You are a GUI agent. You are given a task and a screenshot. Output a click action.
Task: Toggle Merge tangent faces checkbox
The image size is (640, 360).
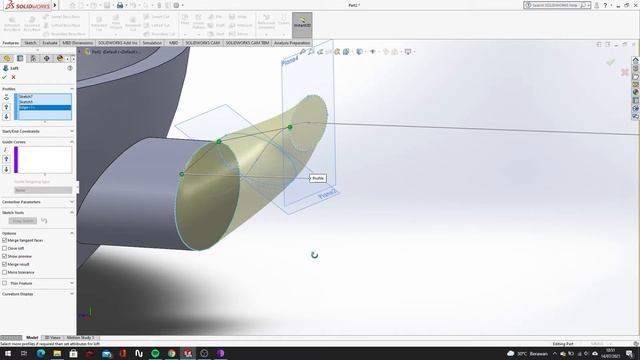pos(4,240)
